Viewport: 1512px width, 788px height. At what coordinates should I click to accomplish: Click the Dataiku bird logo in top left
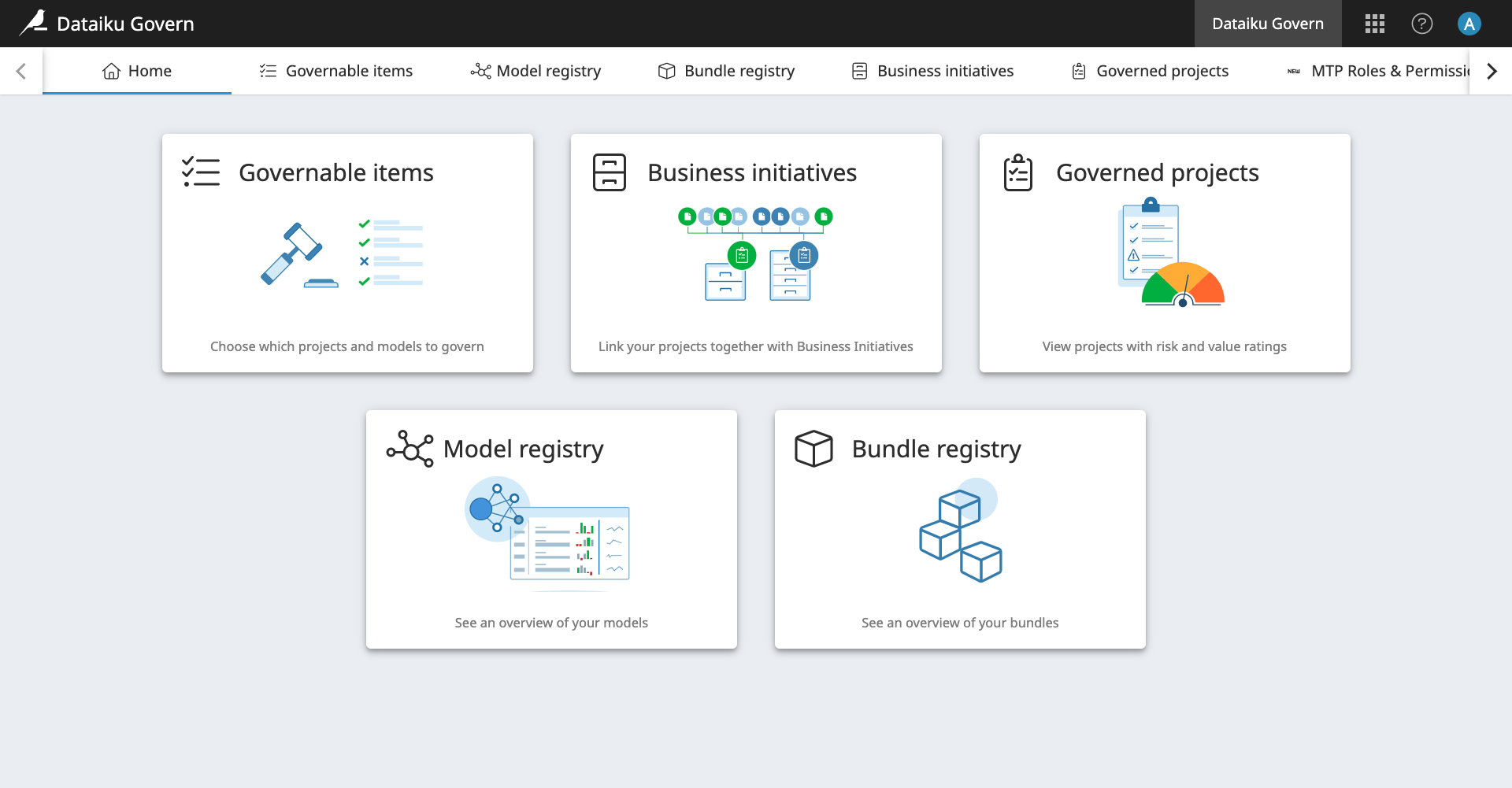(35, 23)
